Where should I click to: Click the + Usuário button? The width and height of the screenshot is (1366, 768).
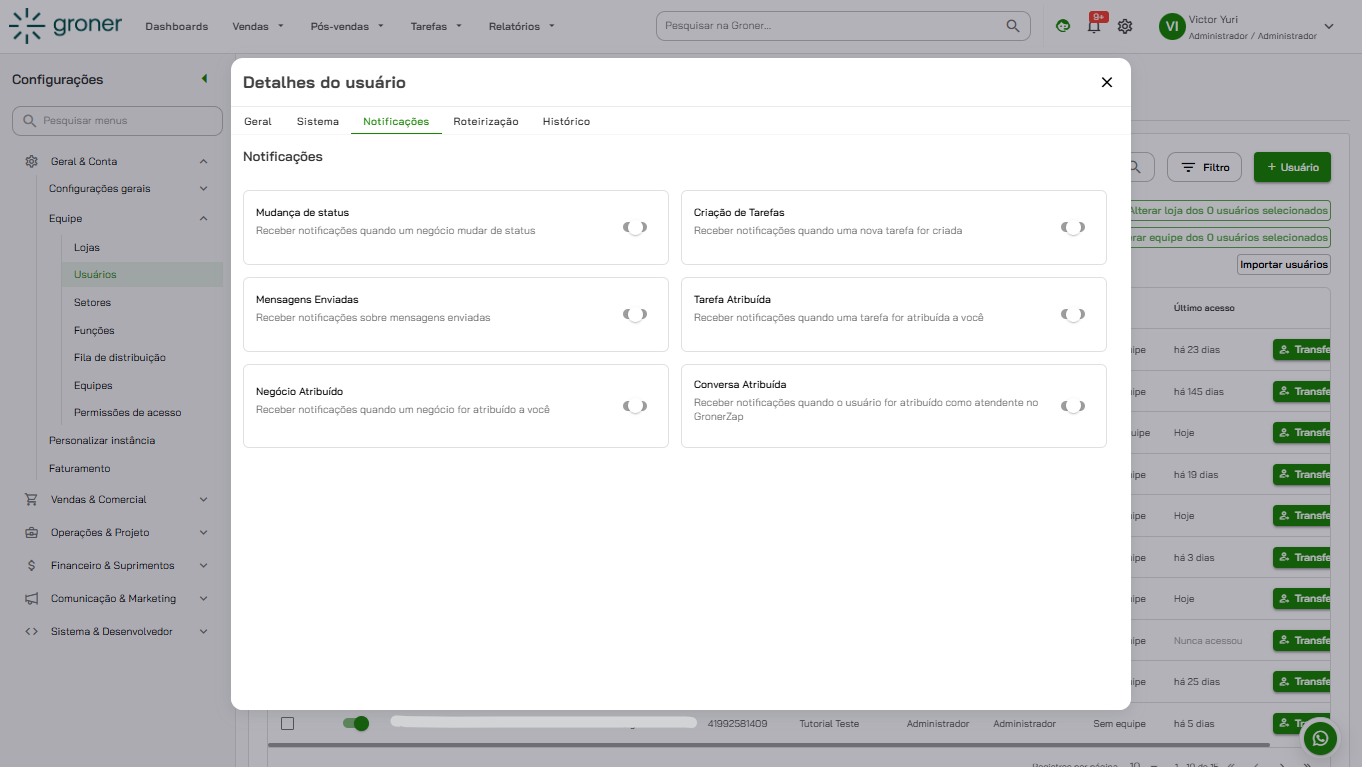click(x=1292, y=167)
